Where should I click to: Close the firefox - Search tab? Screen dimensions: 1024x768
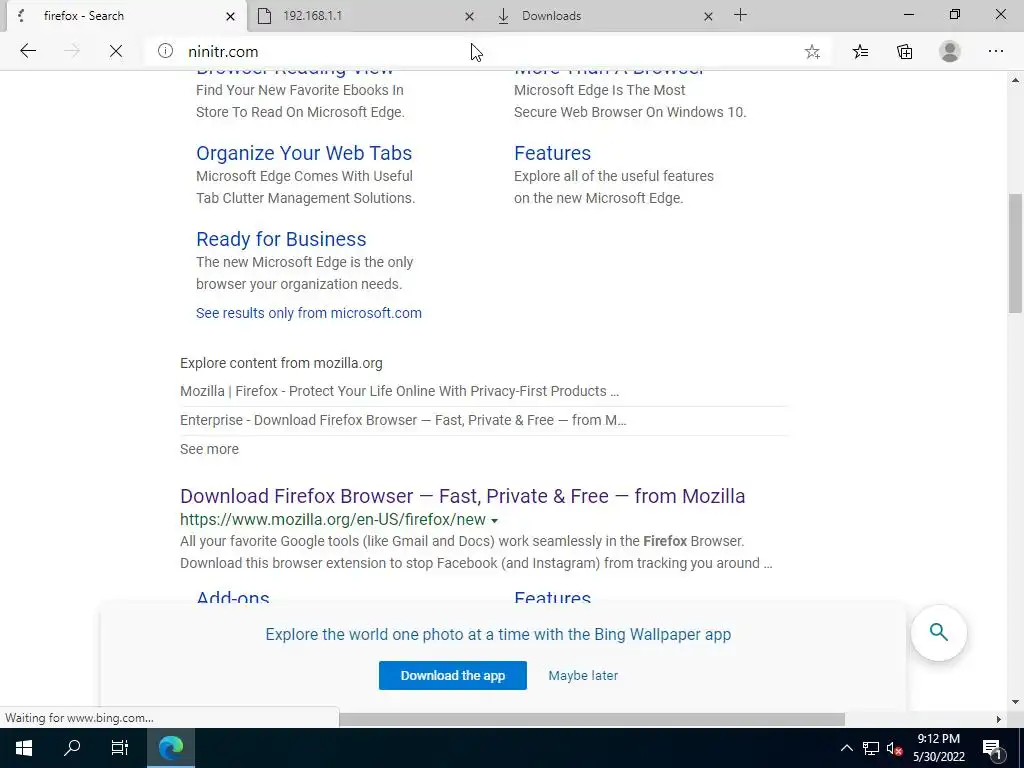[x=230, y=16]
